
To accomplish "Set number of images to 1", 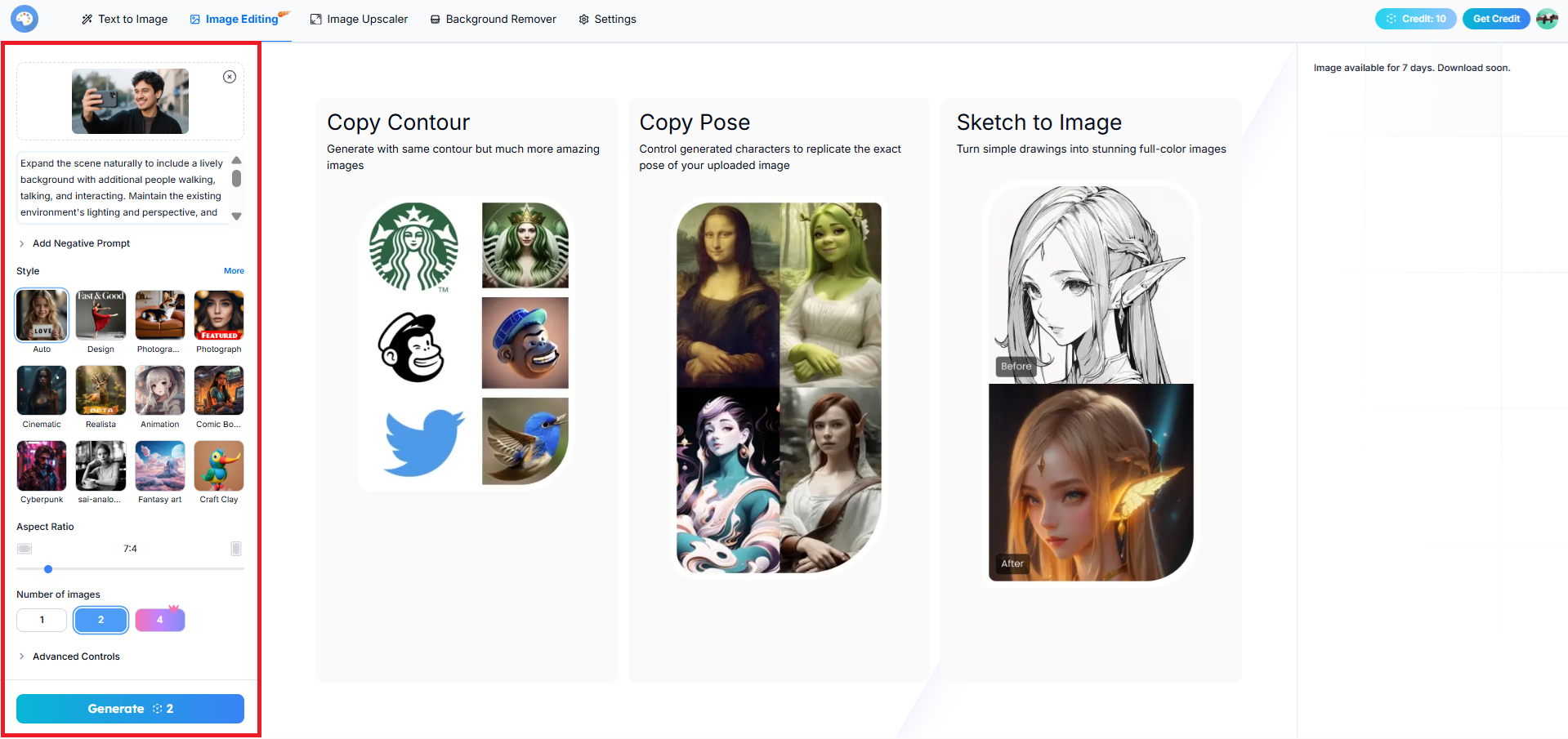I will point(42,620).
